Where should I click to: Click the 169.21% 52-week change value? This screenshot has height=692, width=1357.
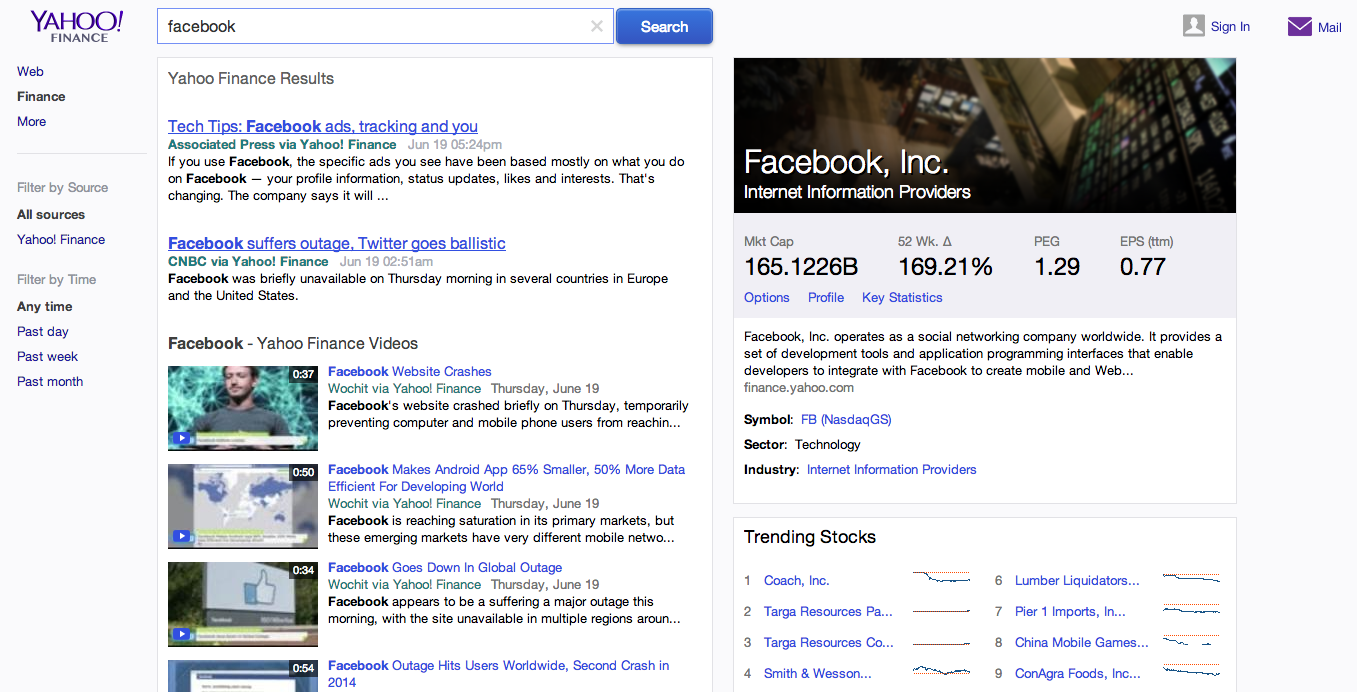point(945,266)
